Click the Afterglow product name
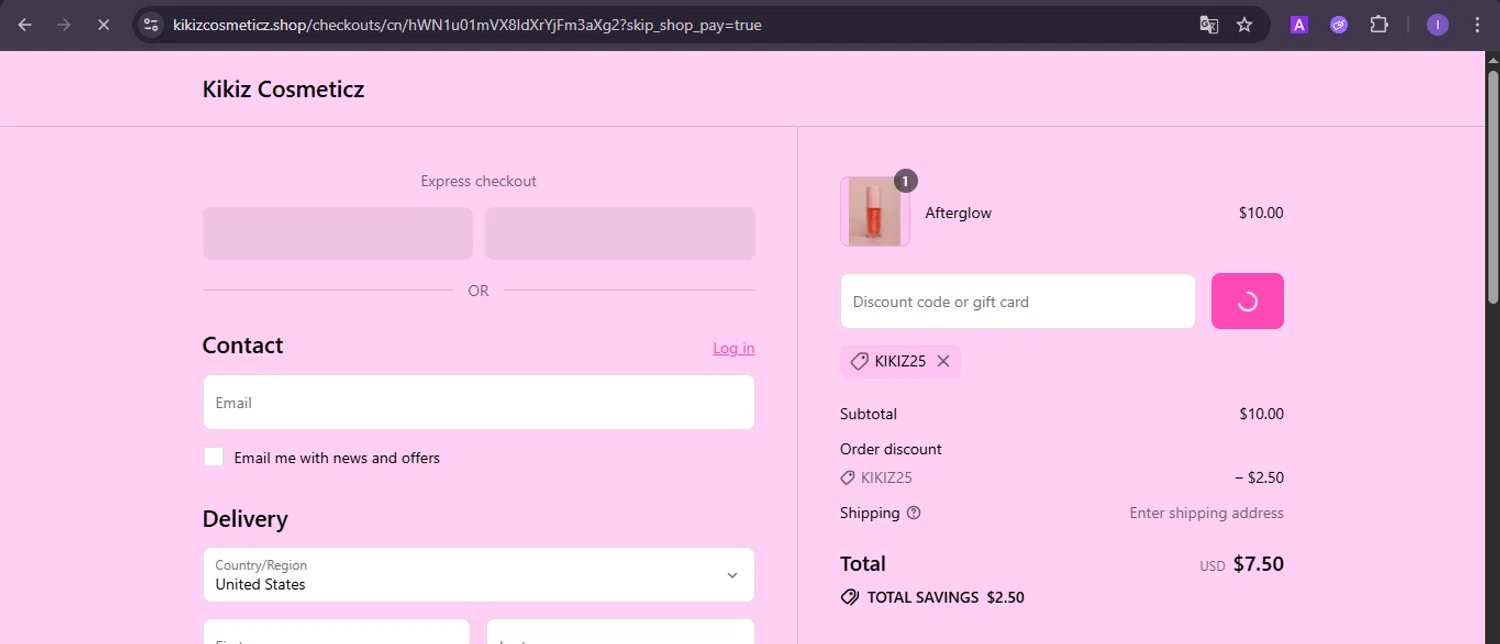 (958, 213)
